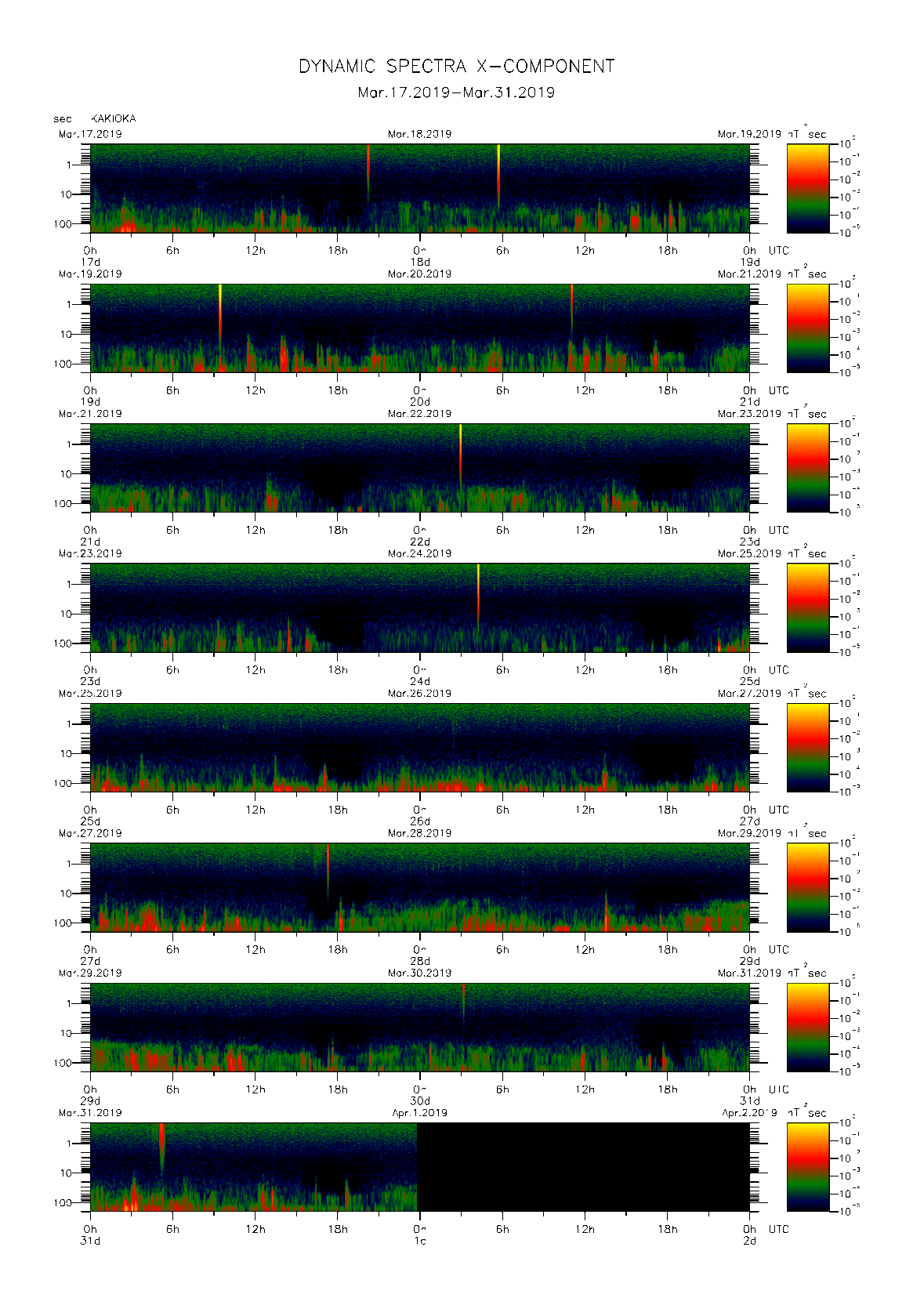Click the 17d day axis label
This screenshot has height=1316, width=913.
pos(90,262)
